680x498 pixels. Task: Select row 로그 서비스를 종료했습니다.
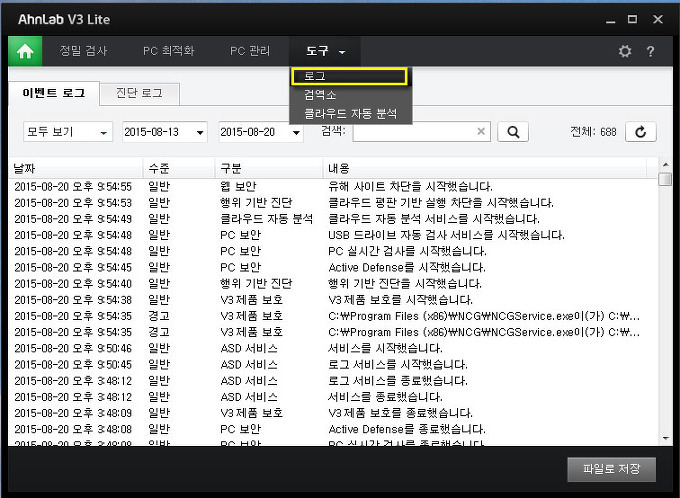point(333,381)
